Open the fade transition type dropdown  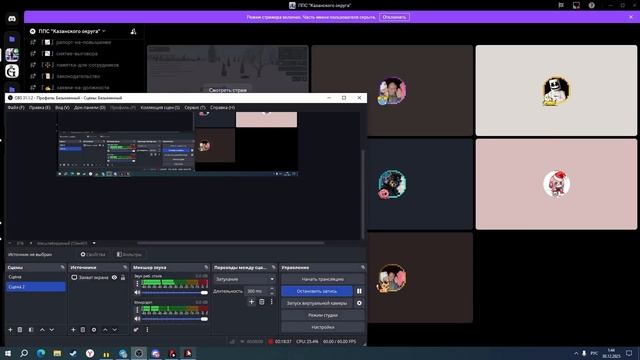(244, 279)
